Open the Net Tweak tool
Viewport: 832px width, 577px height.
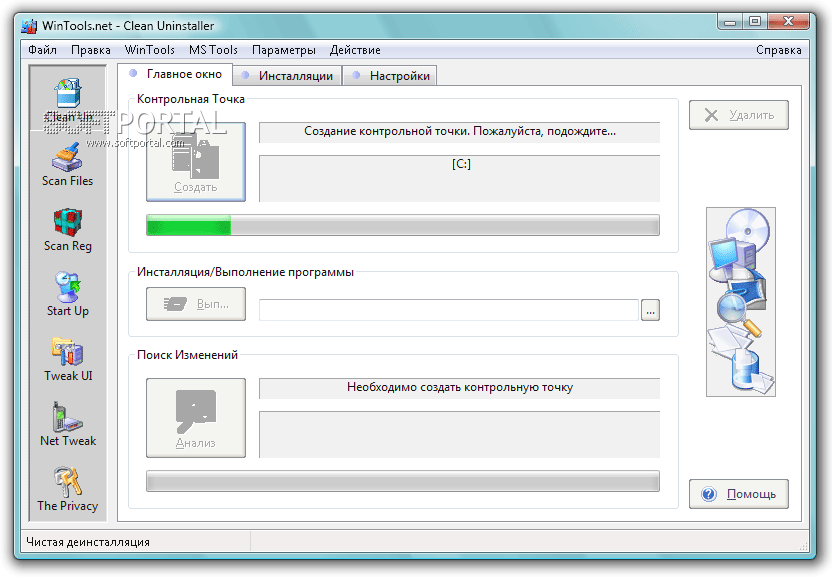coord(67,425)
